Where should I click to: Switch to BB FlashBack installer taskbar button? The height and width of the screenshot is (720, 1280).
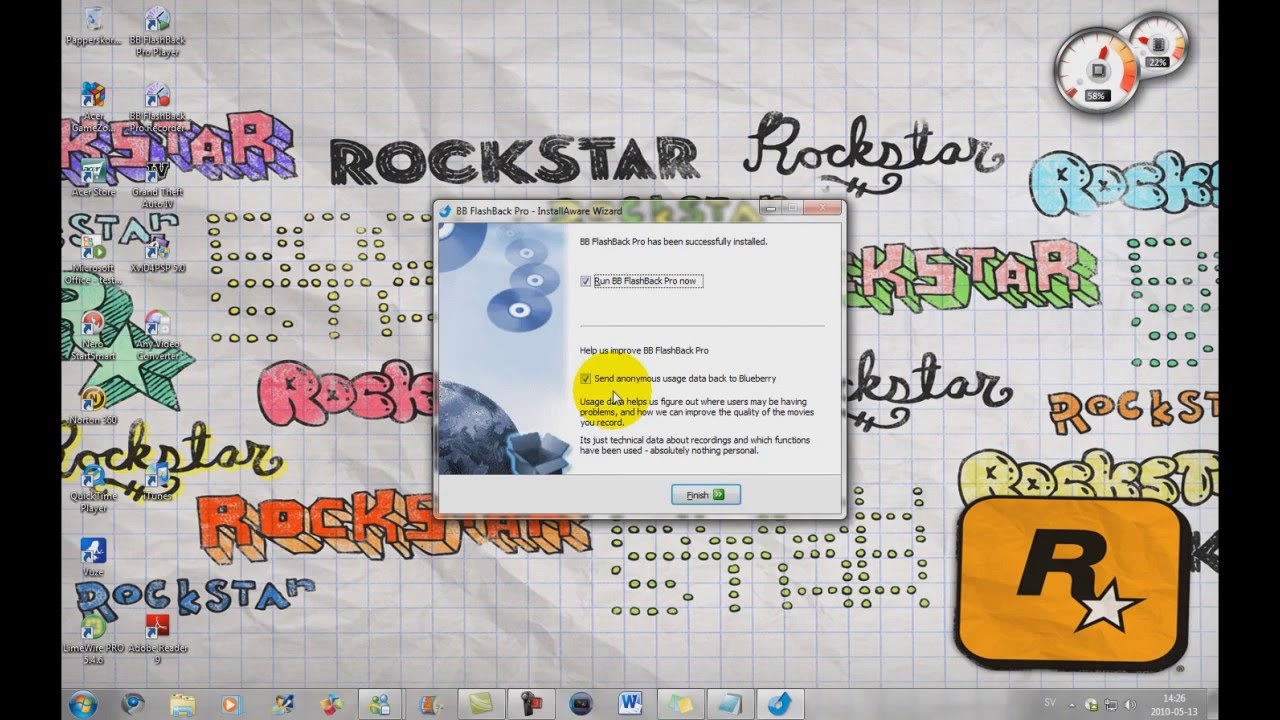(x=780, y=704)
